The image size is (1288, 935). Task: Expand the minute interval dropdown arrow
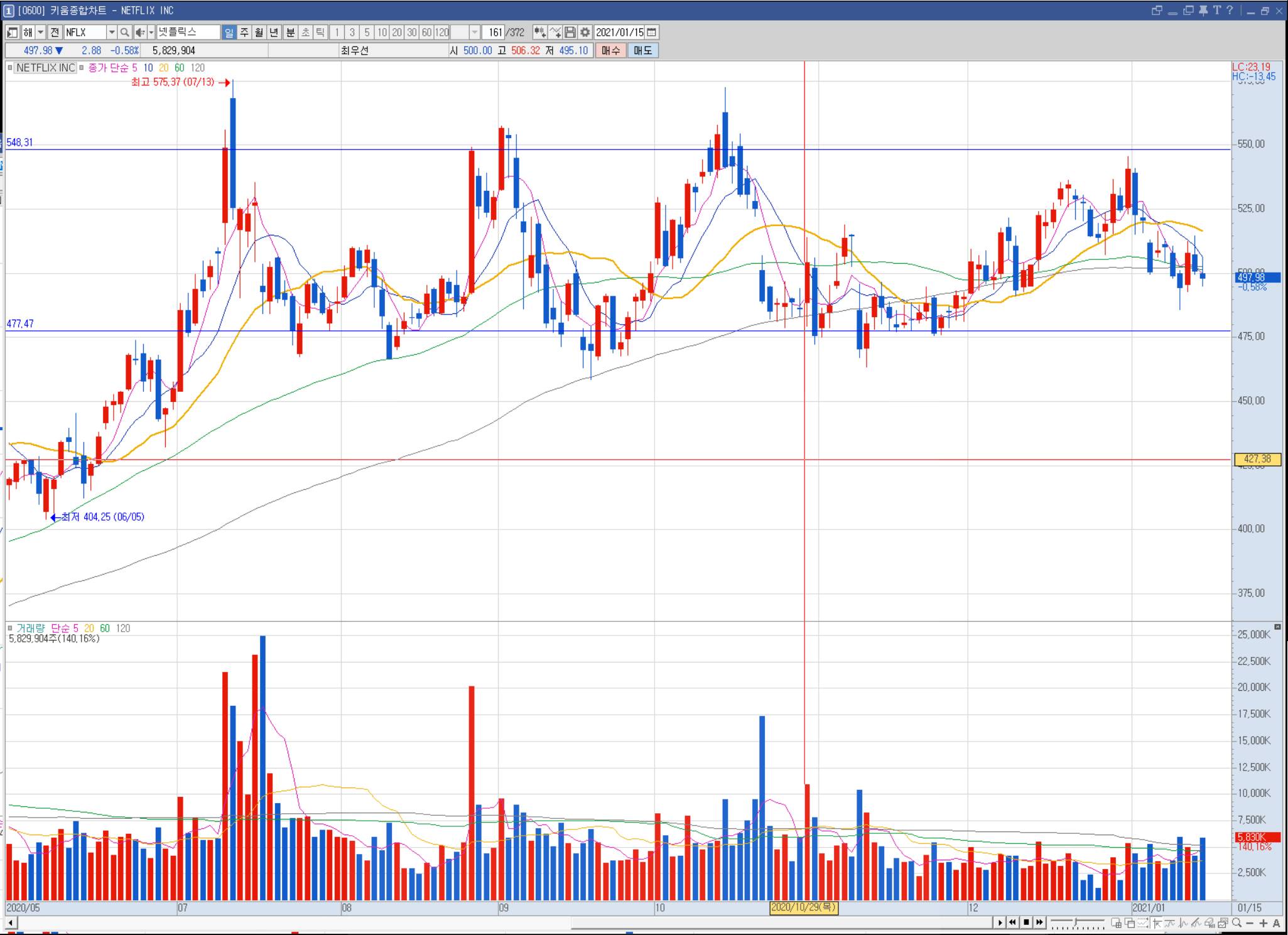(475, 33)
